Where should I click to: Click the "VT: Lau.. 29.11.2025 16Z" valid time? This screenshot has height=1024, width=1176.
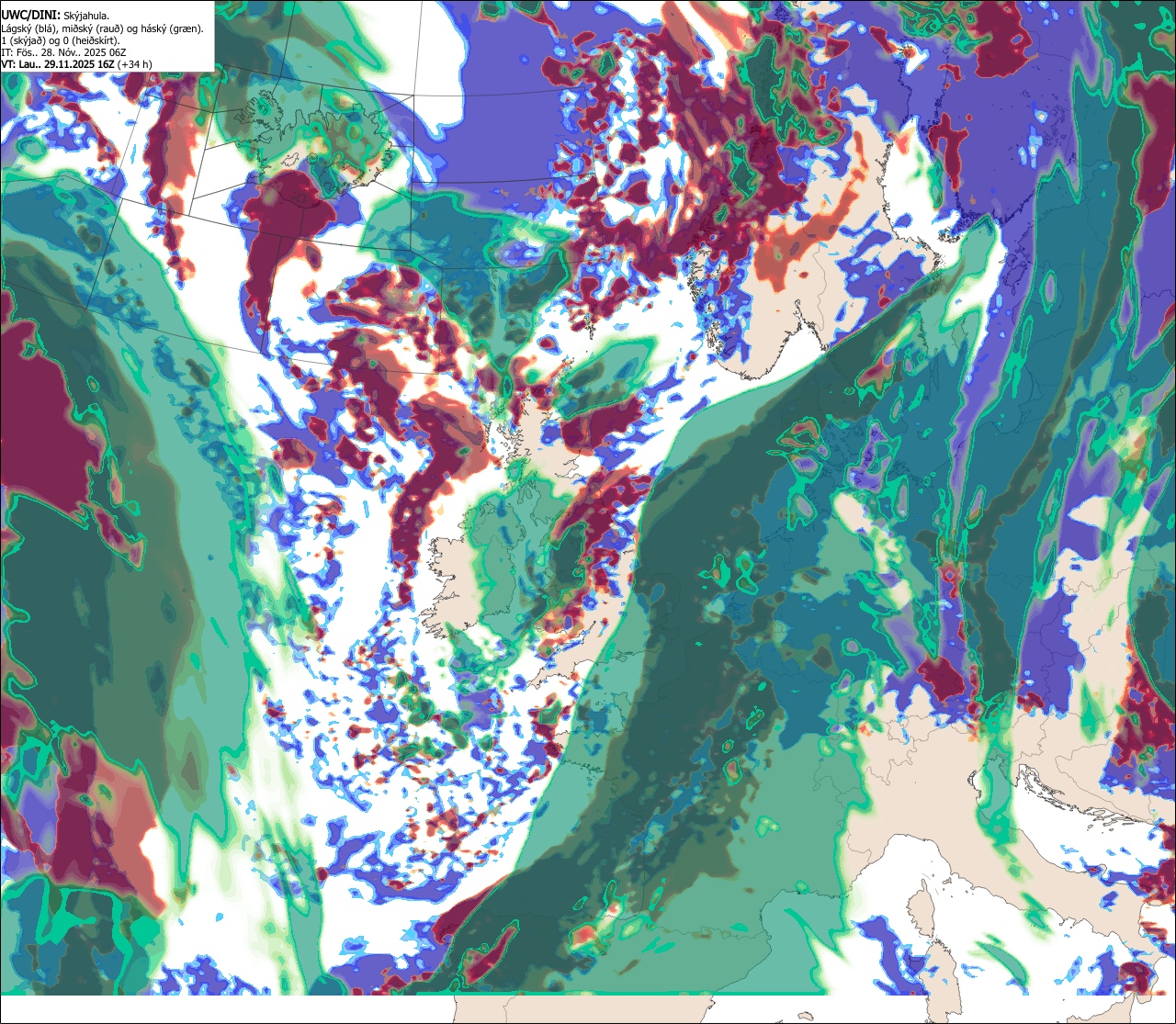[x=57, y=64]
